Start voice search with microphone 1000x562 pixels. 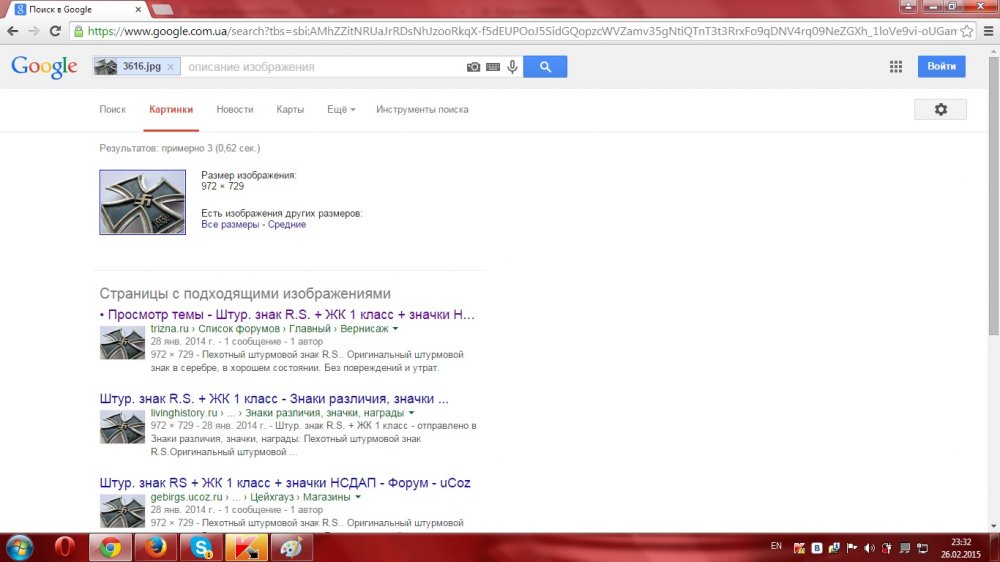click(512, 66)
